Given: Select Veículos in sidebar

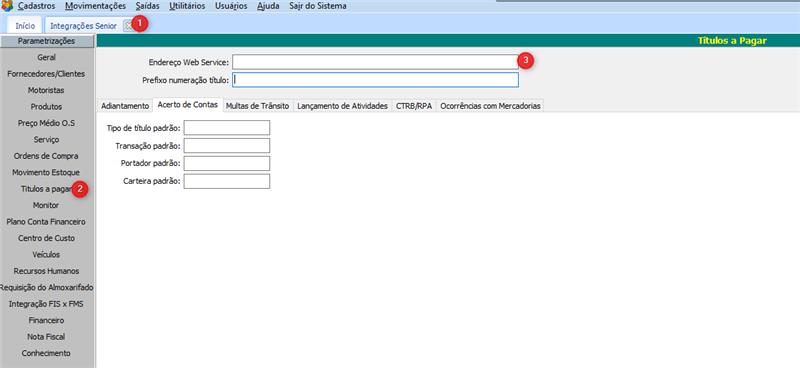Looking at the screenshot, I should pyautogui.click(x=46, y=254).
